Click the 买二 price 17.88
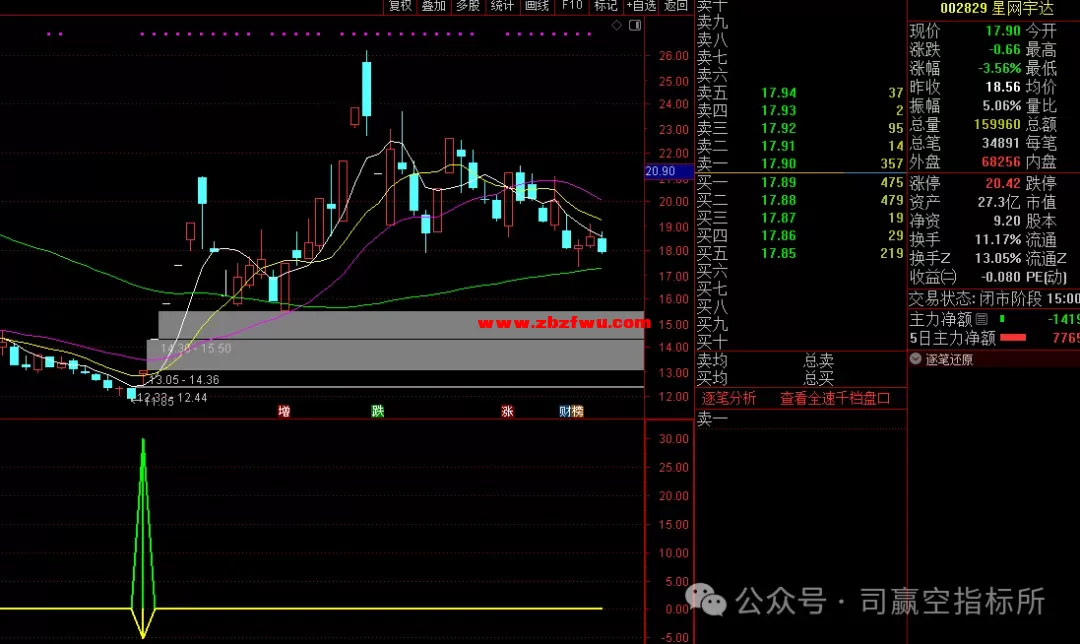Screen dimensions: 1080x644 [x=778, y=200]
